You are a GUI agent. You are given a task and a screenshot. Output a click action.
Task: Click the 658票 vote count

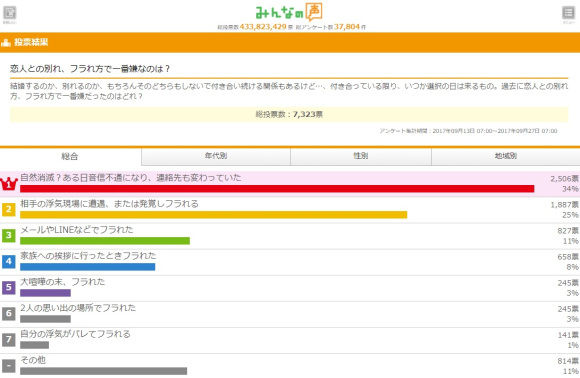pyautogui.click(x=568, y=256)
